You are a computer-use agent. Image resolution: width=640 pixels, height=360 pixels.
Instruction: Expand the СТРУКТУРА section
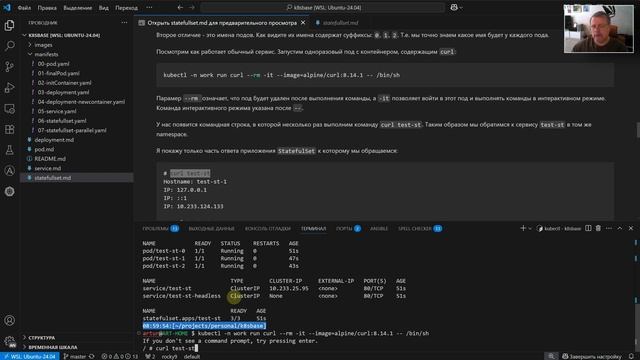pos(41,338)
